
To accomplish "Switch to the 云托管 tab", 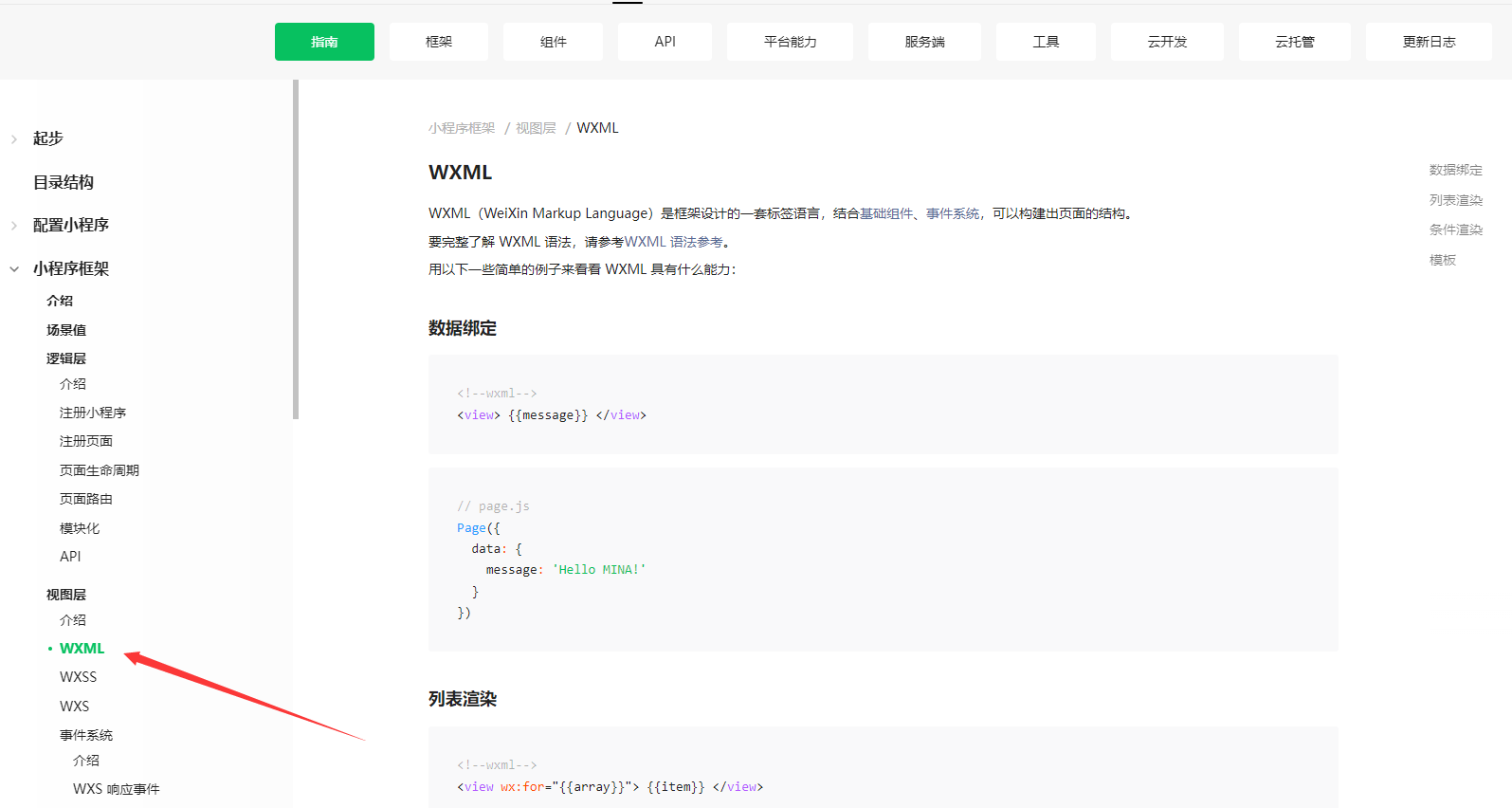I will [1294, 42].
